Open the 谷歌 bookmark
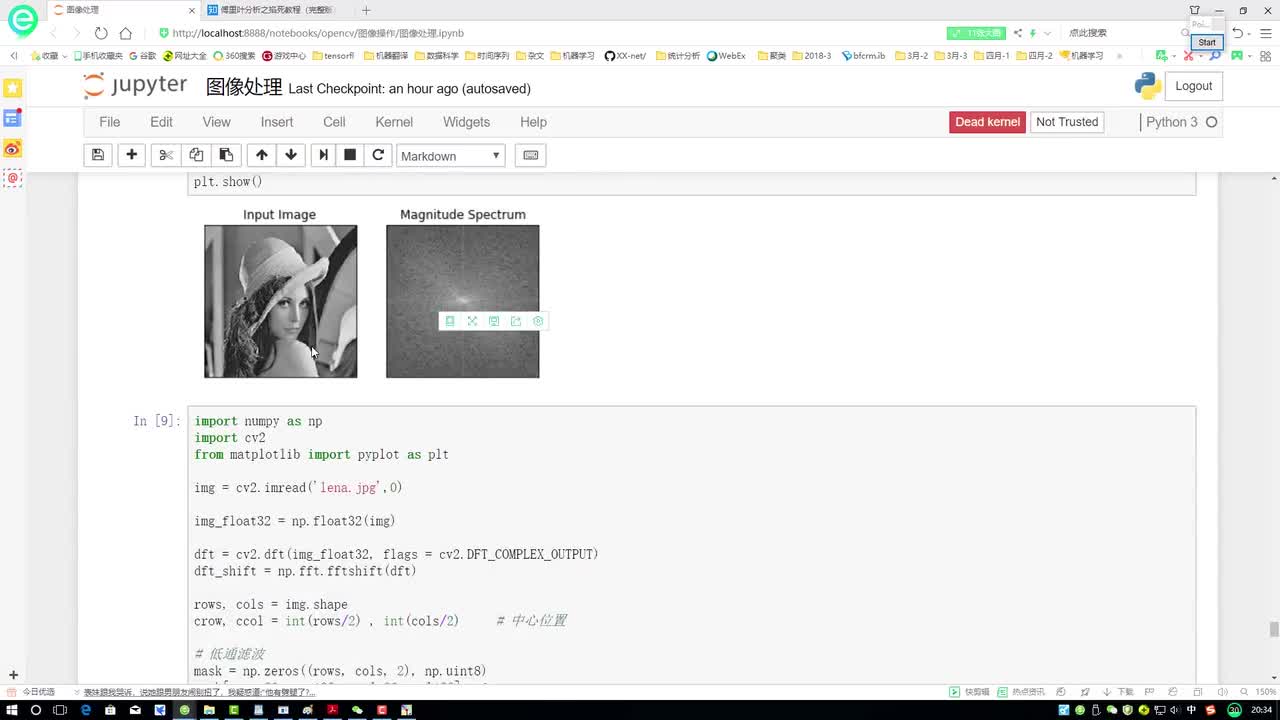The height and width of the screenshot is (720, 1280). pos(143,56)
